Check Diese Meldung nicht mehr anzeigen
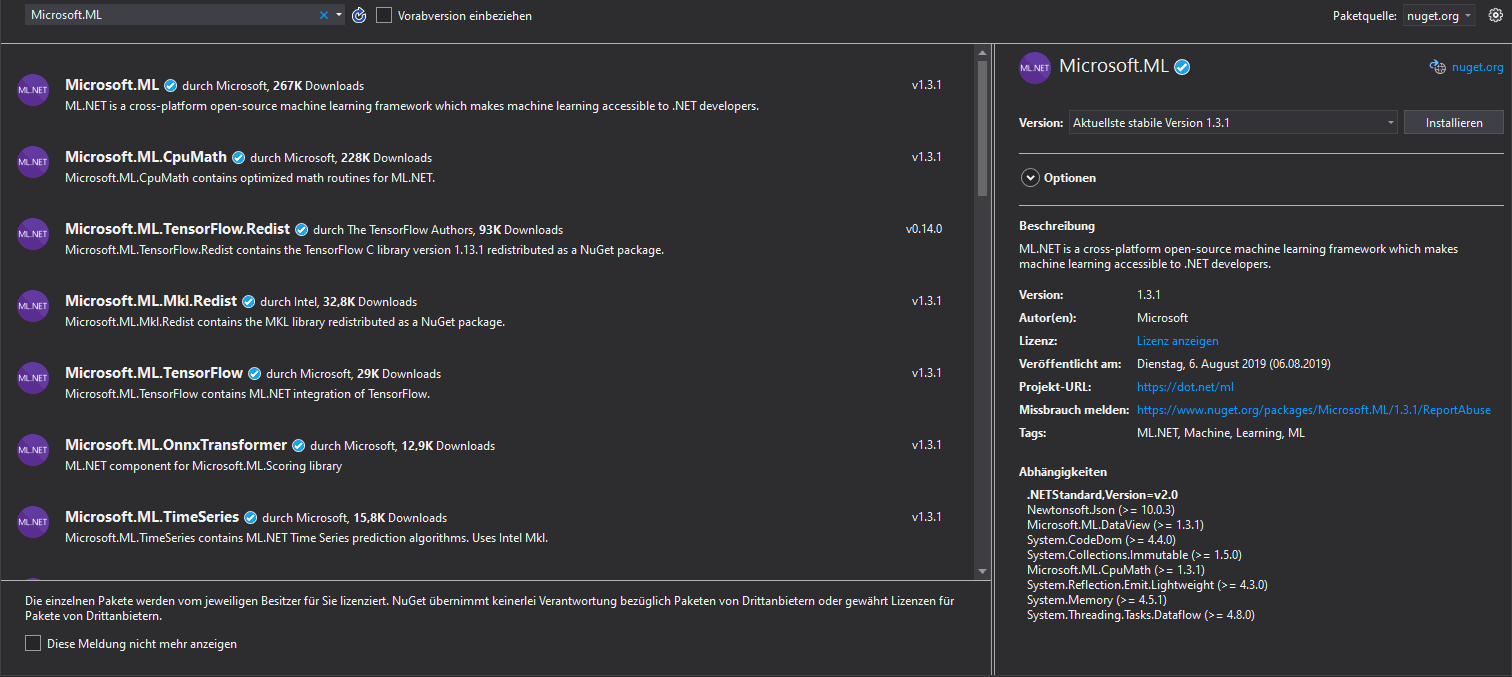 click(x=33, y=643)
